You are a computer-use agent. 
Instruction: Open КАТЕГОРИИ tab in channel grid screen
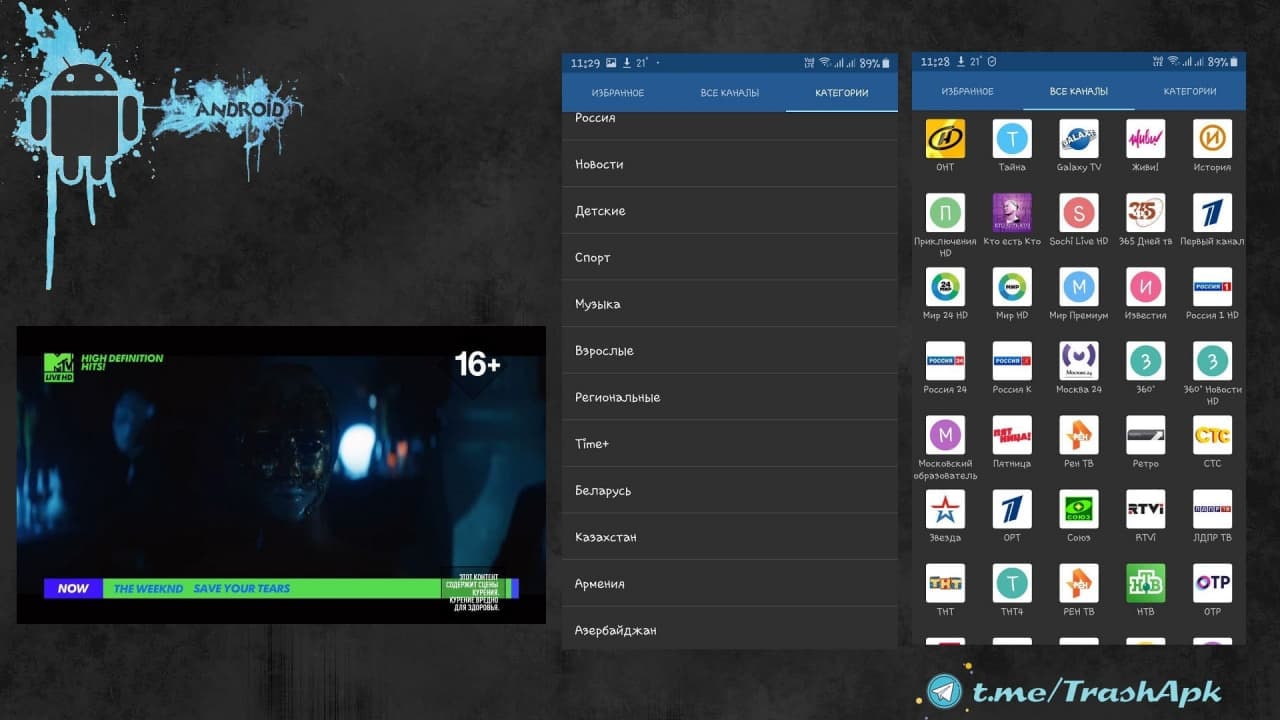pyautogui.click(x=1190, y=91)
